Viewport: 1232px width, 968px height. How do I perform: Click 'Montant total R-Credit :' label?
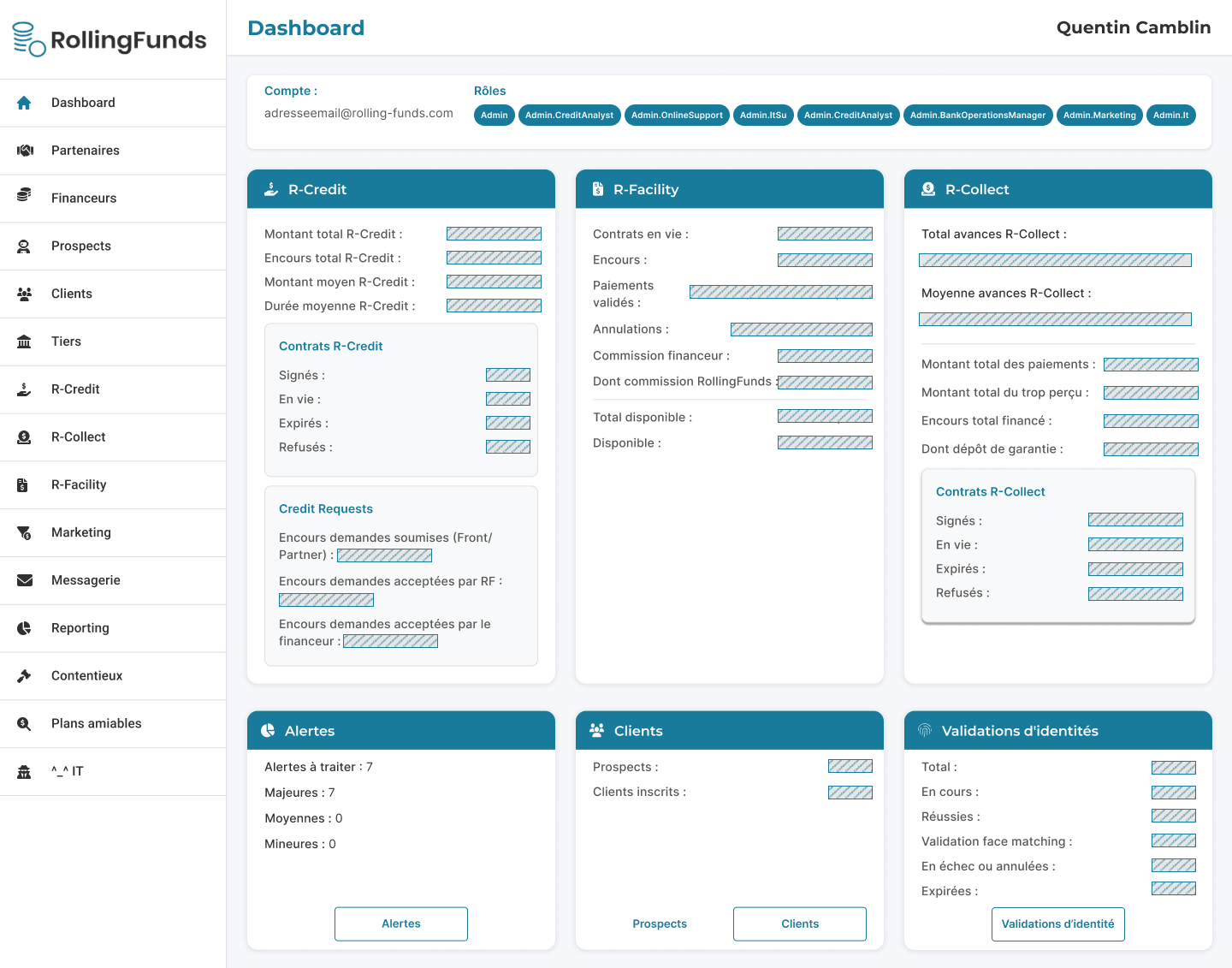(x=334, y=234)
